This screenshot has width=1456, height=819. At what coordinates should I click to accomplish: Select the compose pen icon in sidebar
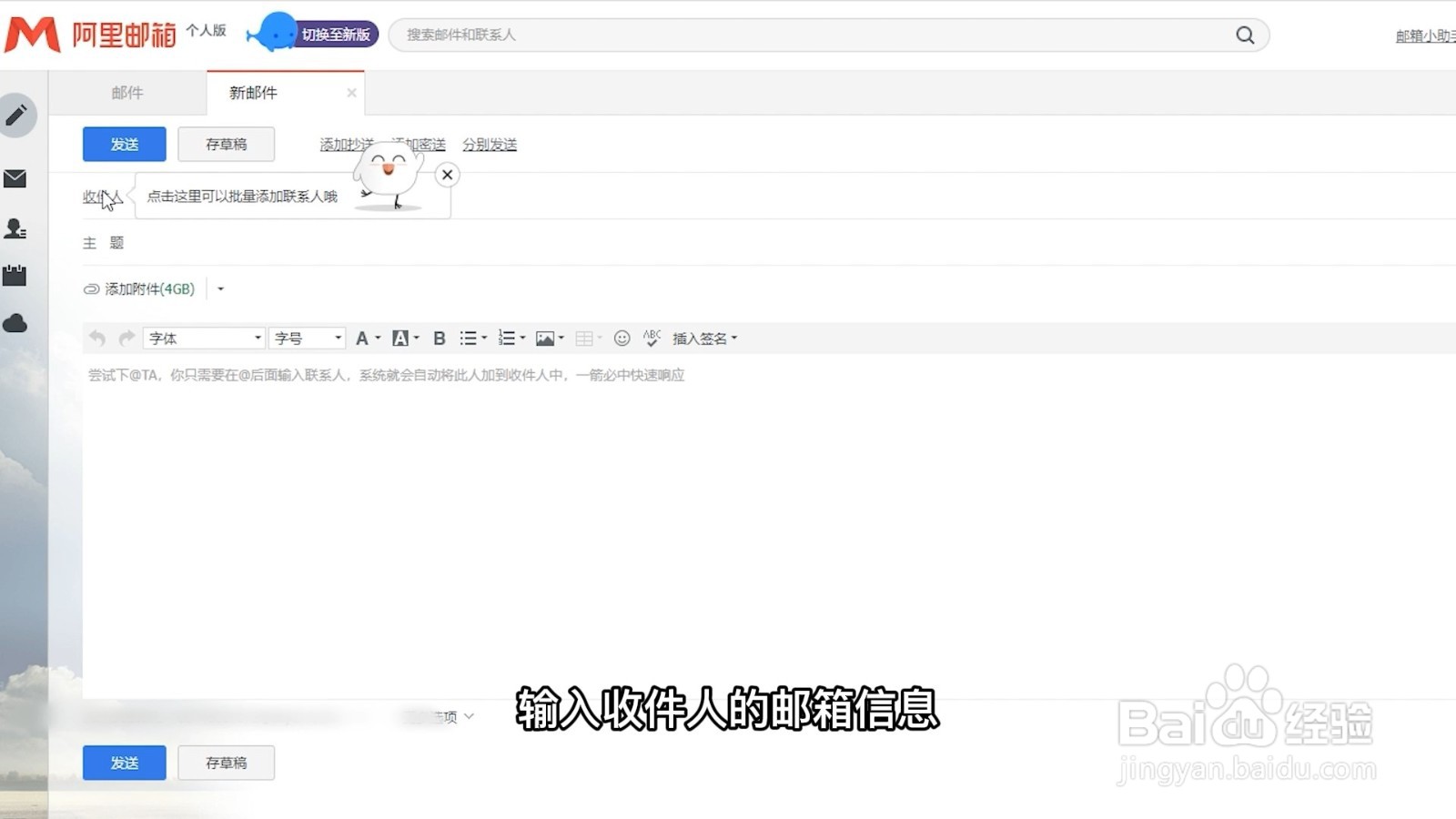tap(16, 116)
